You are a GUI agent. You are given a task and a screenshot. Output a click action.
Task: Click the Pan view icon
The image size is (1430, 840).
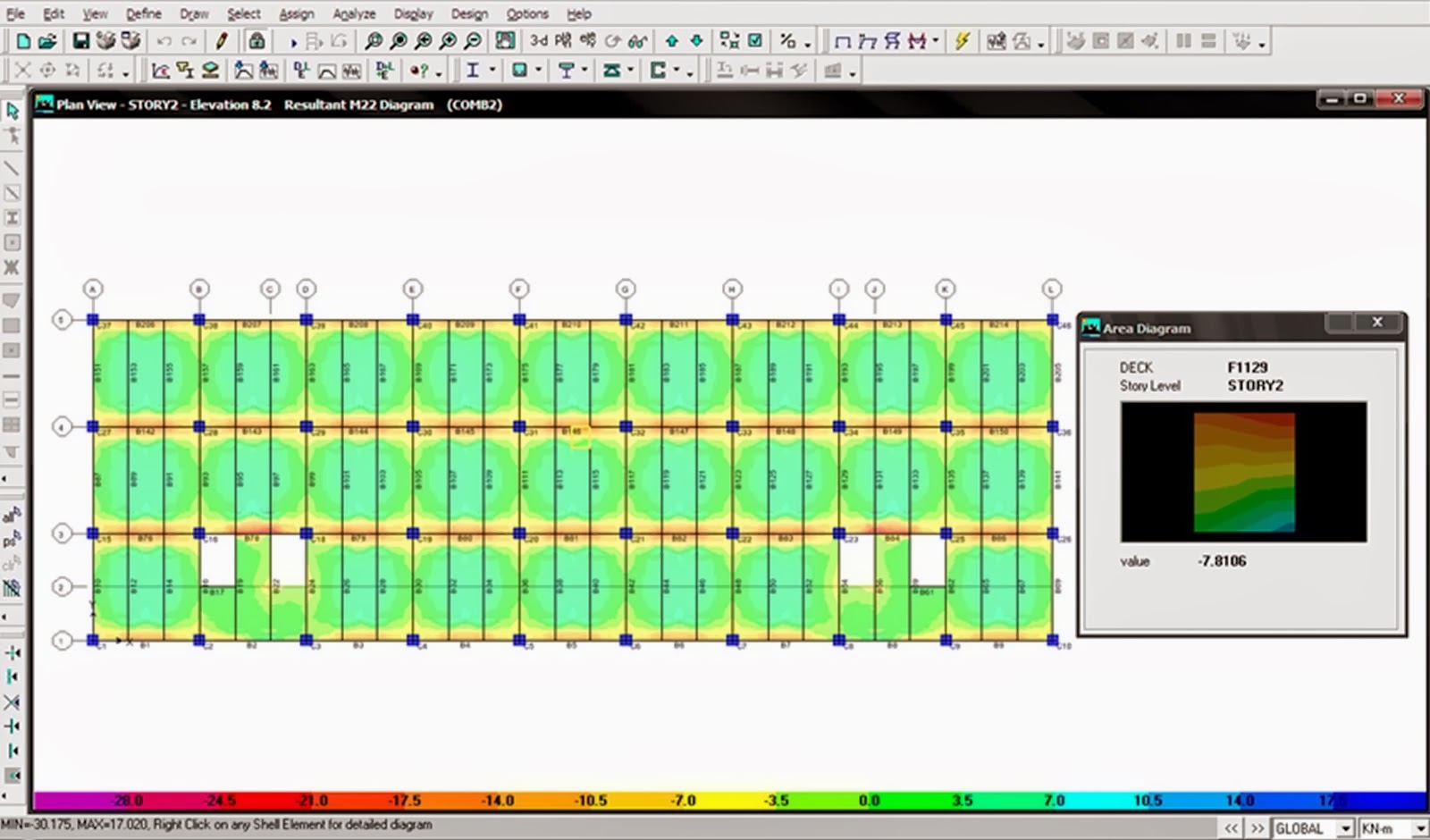click(x=505, y=41)
